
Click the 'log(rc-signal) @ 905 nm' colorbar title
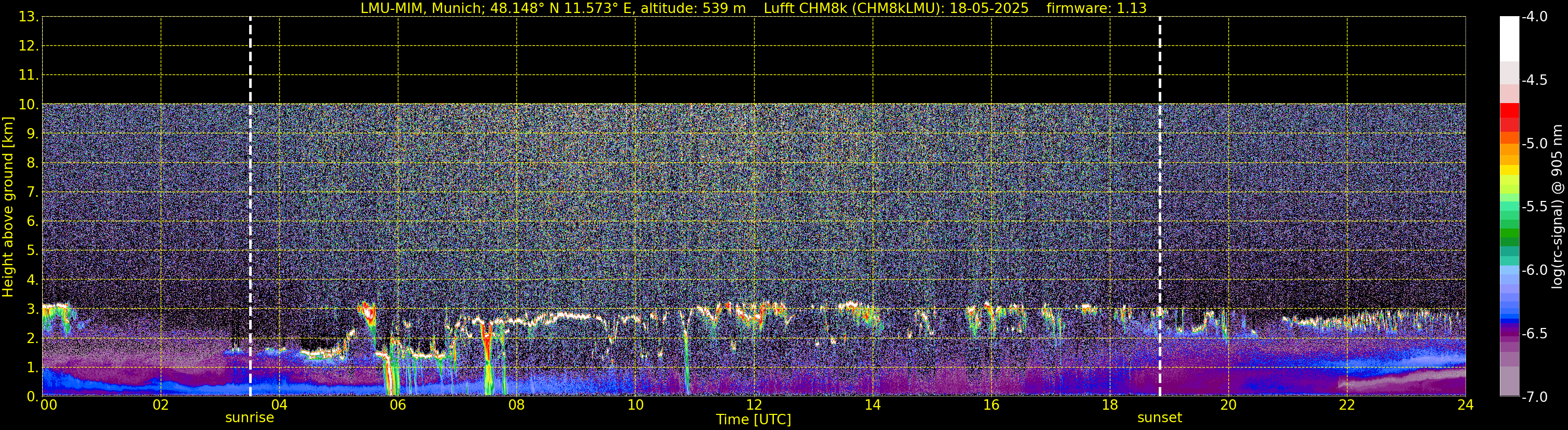pyautogui.click(x=1557, y=207)
